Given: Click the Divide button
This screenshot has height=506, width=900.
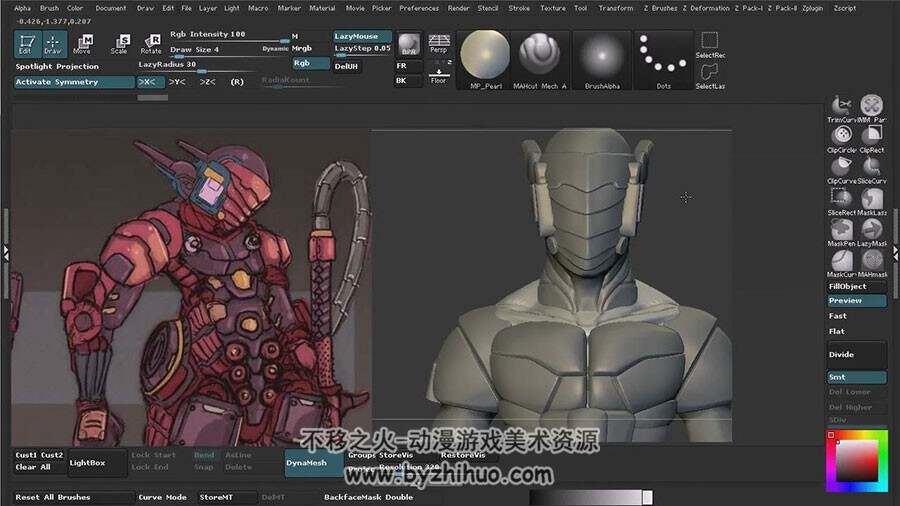Looking at the screenshot, I should (856, 355).
